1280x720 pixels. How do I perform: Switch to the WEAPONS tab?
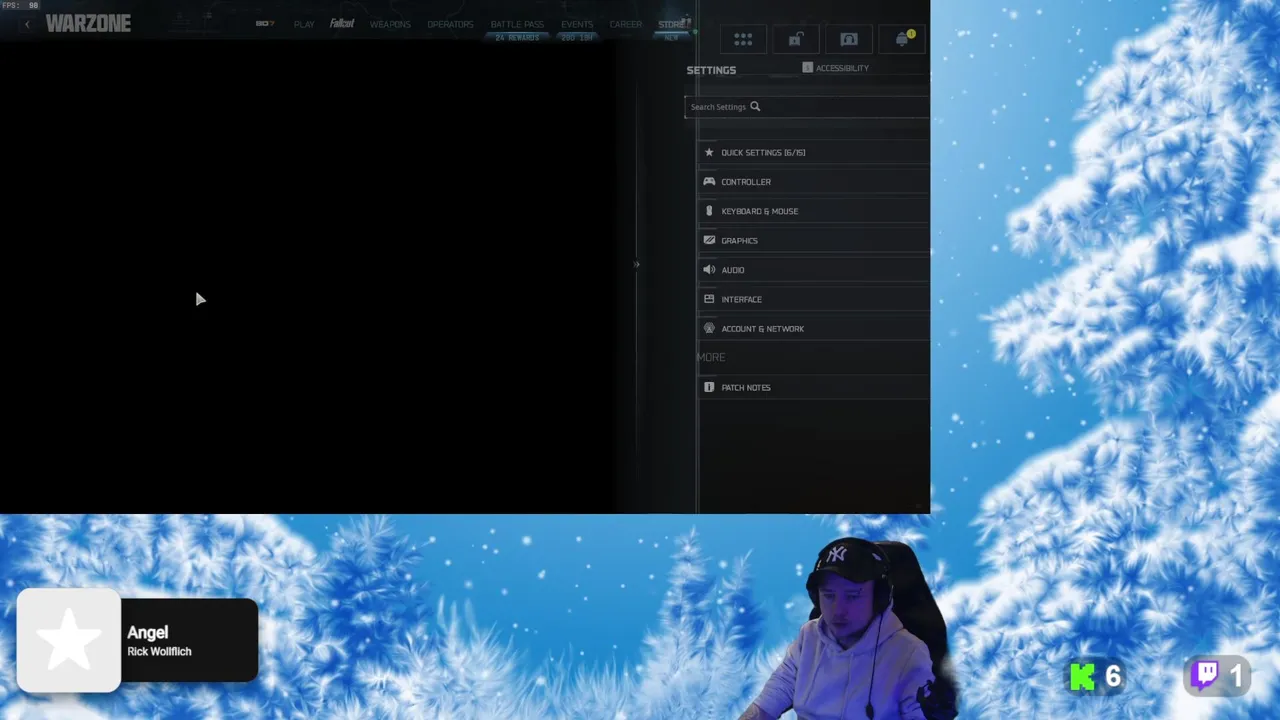click(390, 24)
